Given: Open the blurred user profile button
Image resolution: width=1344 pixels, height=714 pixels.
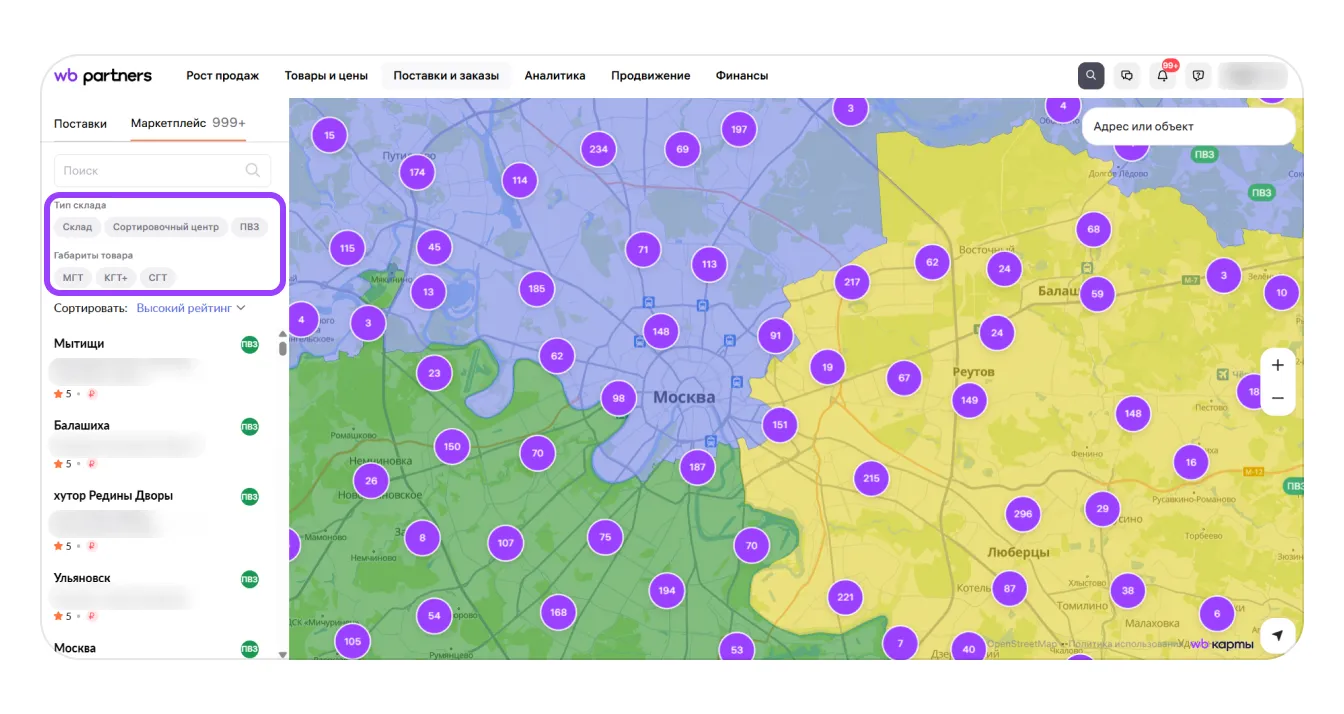Looking at the screenshot, I should coord(1252,75).
